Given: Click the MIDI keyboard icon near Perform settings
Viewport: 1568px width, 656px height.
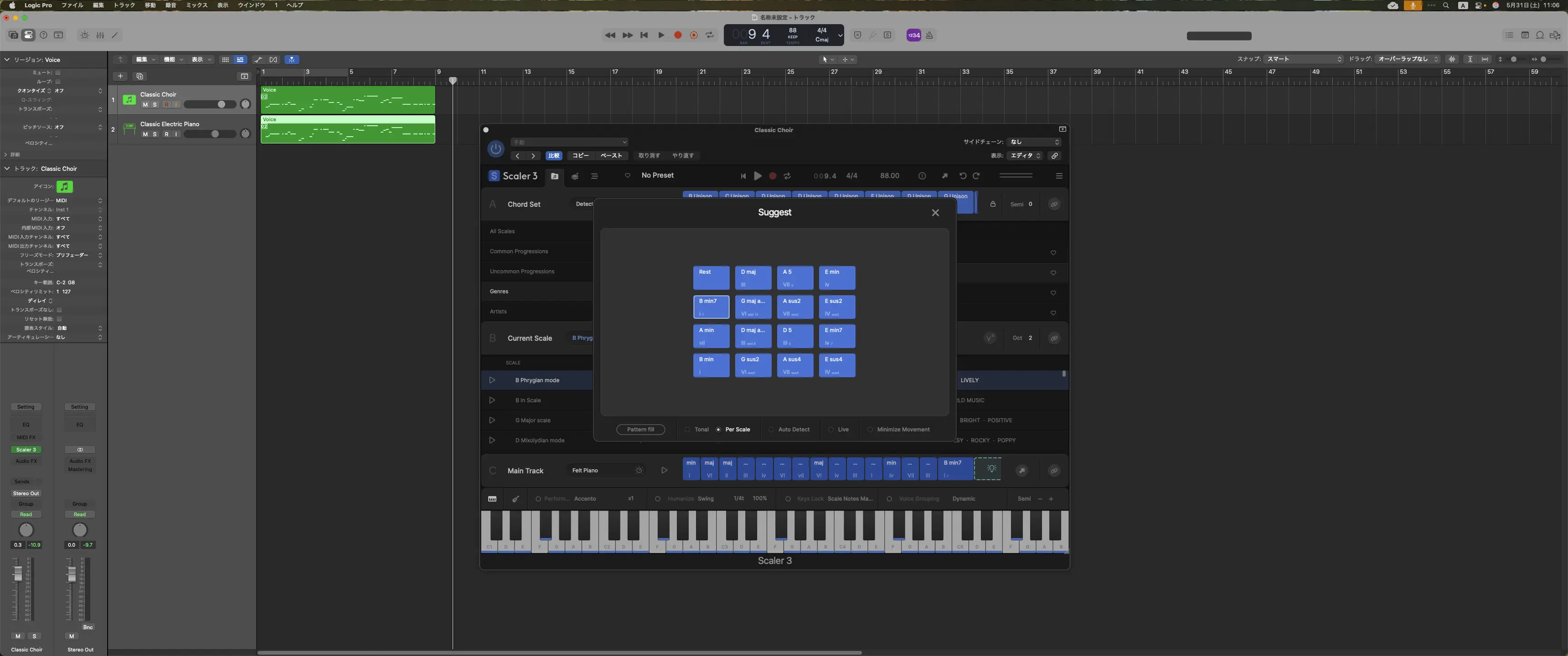Looking at the screenshot, I should point(492,498).
